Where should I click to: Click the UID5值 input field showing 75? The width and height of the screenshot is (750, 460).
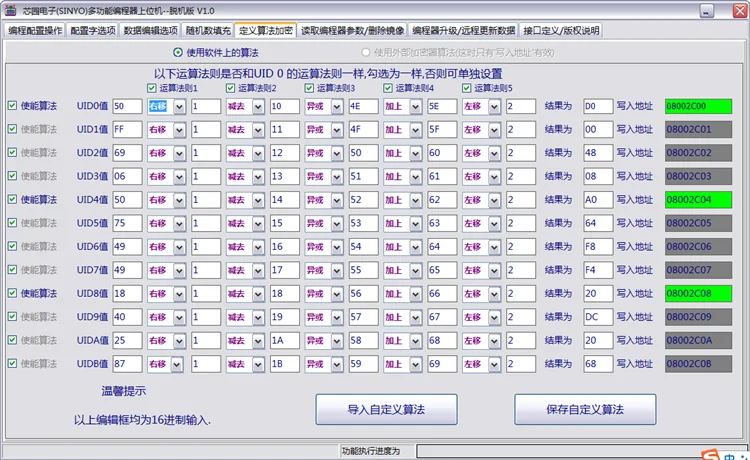(x=127, y=223)
